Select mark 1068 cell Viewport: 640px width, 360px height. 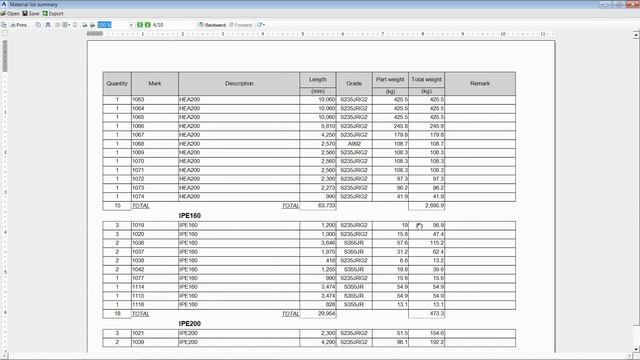(155, 144)
